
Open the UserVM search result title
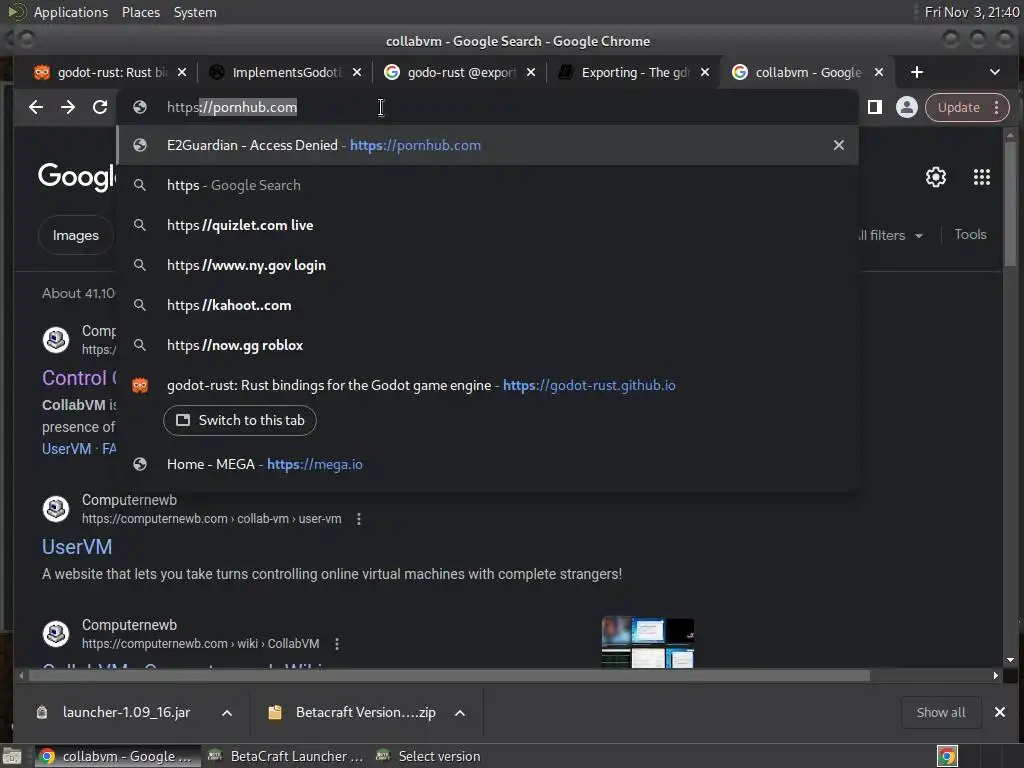tap(77, 547)
